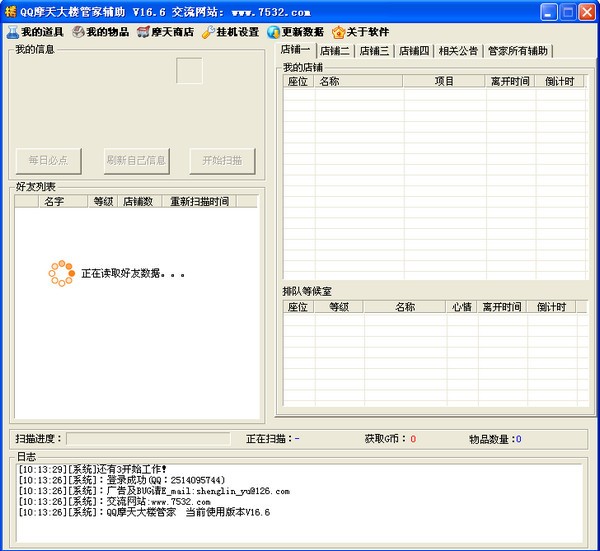Close the QQ摩天大楼管家辅助 window
The image size is (600, 551).
point(587,12)
